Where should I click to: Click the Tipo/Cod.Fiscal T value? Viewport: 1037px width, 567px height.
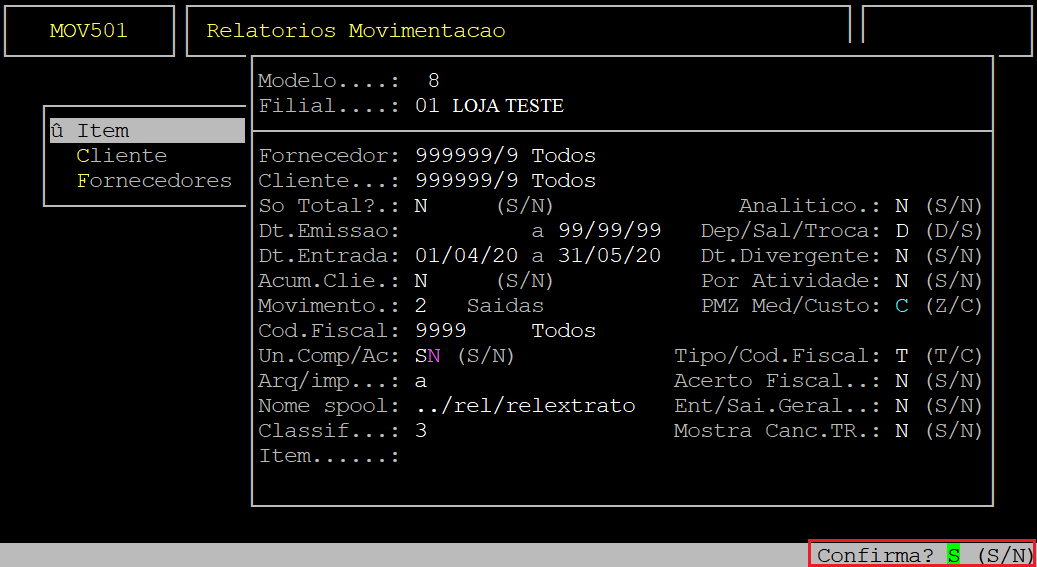click(x=901, y=356)
